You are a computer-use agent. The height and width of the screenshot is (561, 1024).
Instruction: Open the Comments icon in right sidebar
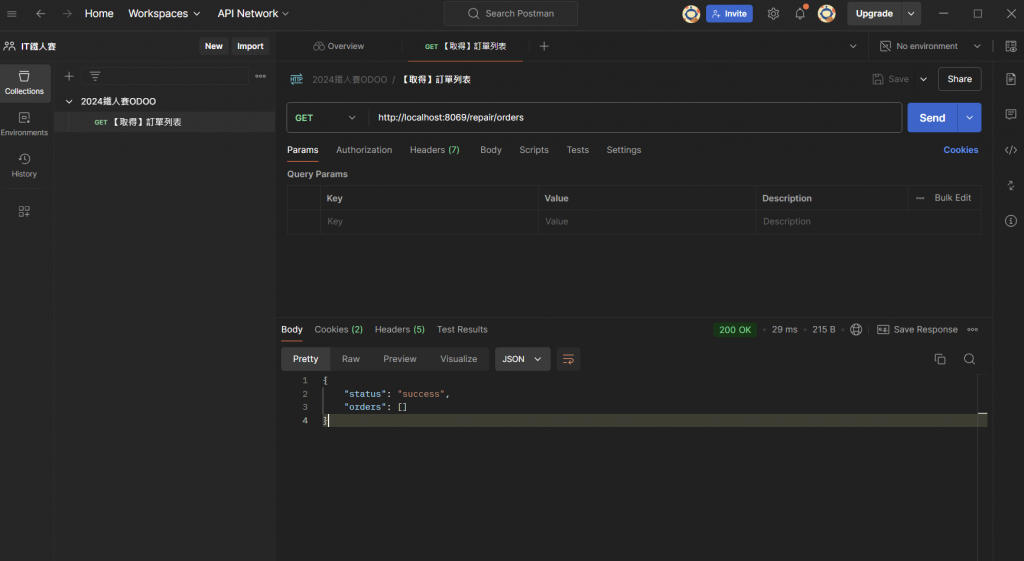1011,114
